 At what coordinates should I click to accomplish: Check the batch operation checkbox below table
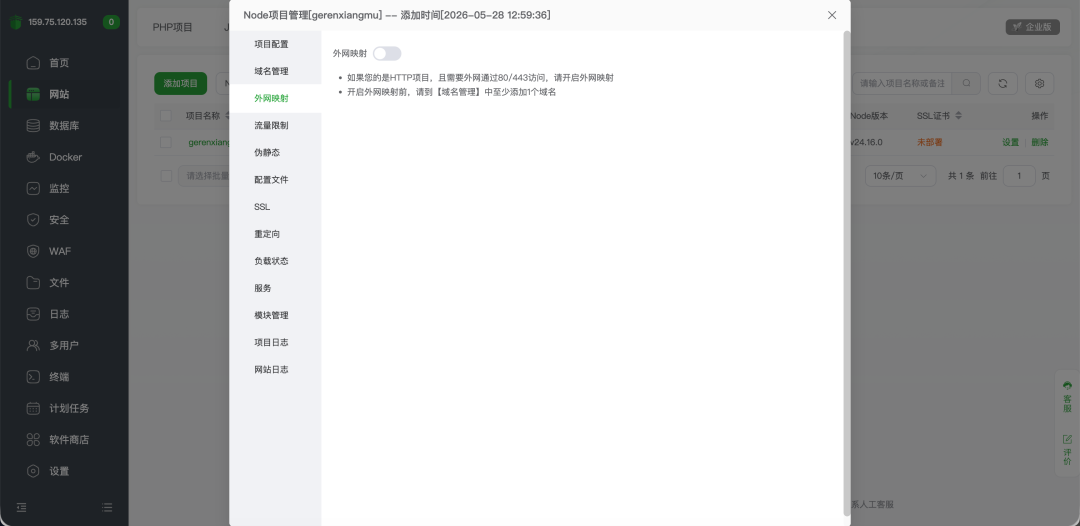pos(166,176)
